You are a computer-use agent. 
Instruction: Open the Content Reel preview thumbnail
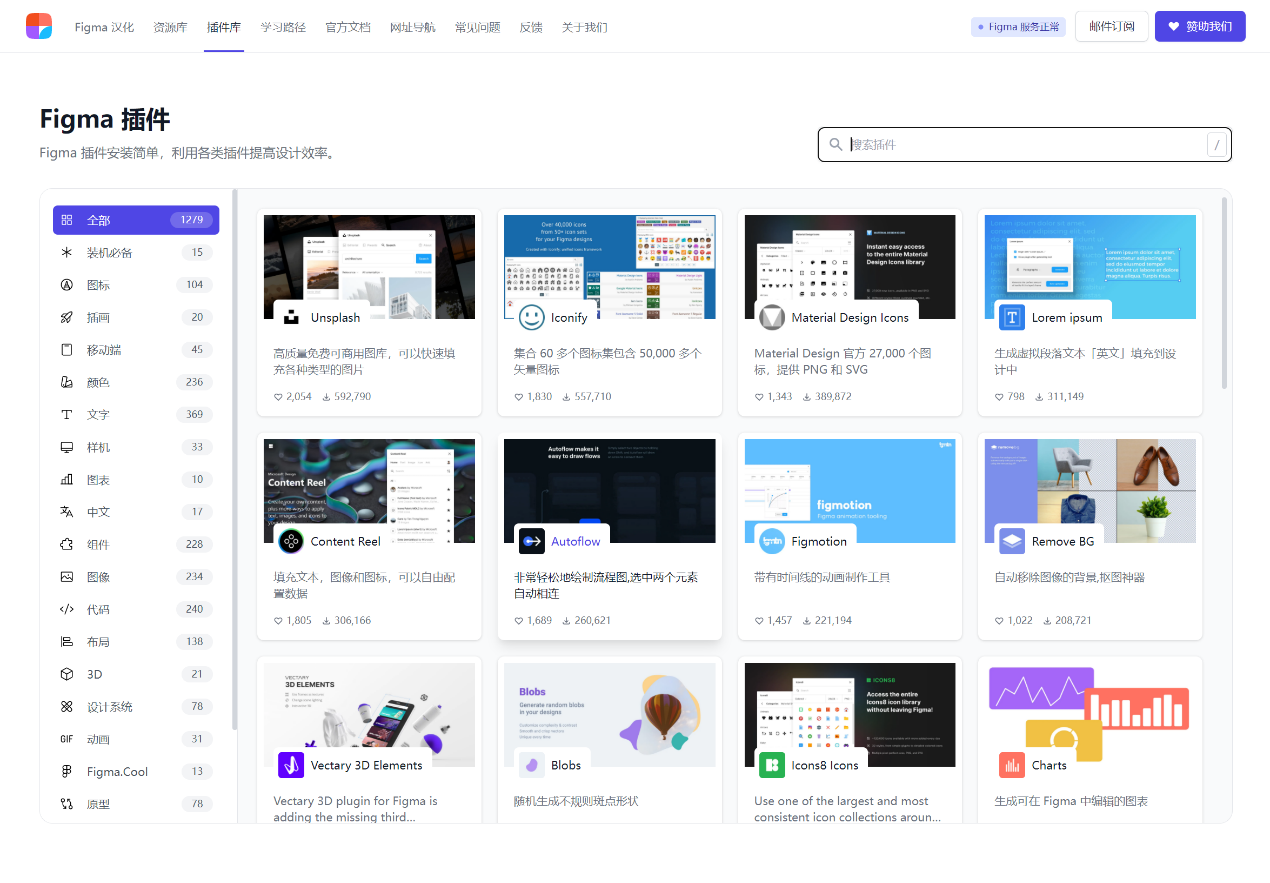point(369,491)
